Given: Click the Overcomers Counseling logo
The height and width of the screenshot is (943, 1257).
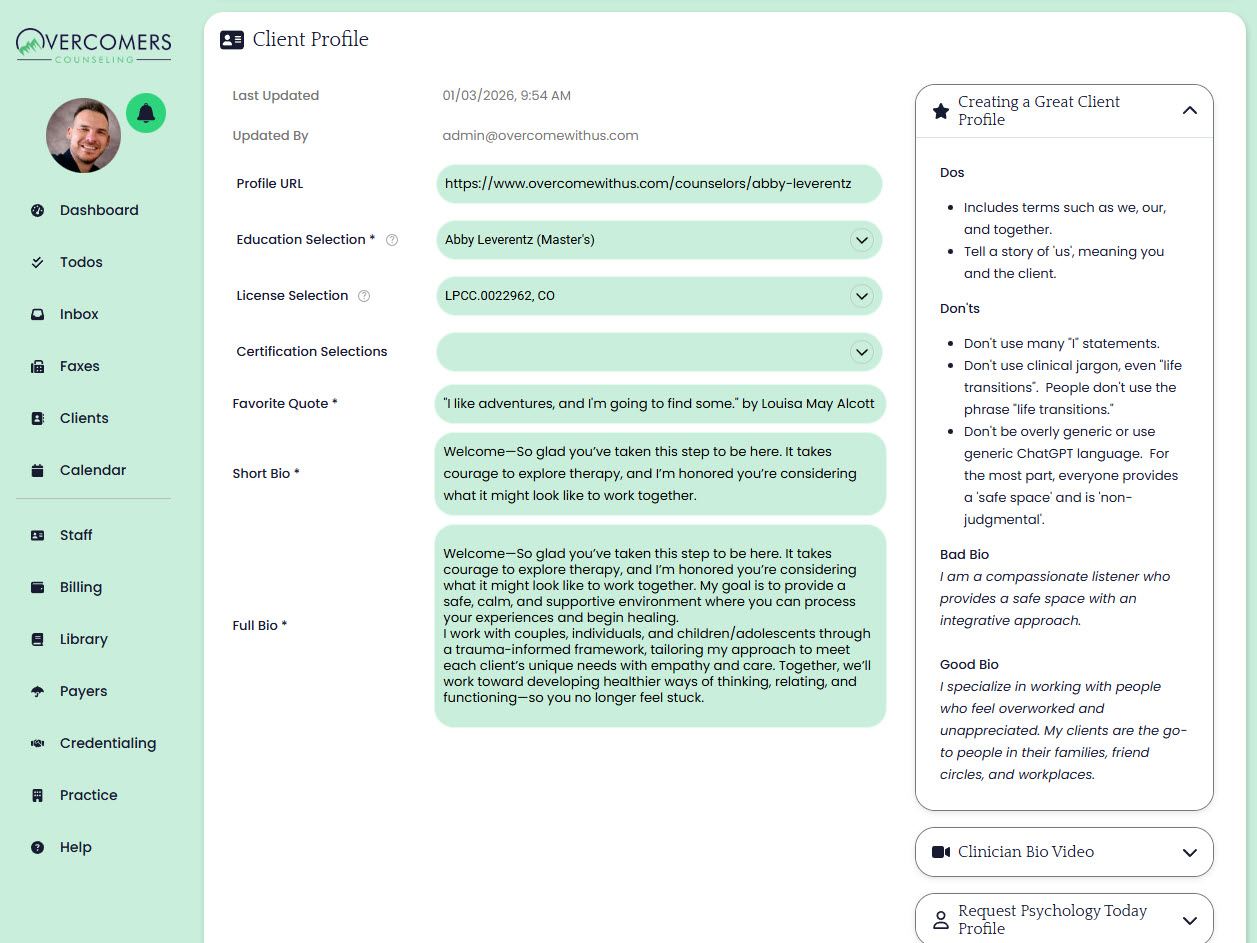Looking at the screenshot, I should (x=93, y=46).
